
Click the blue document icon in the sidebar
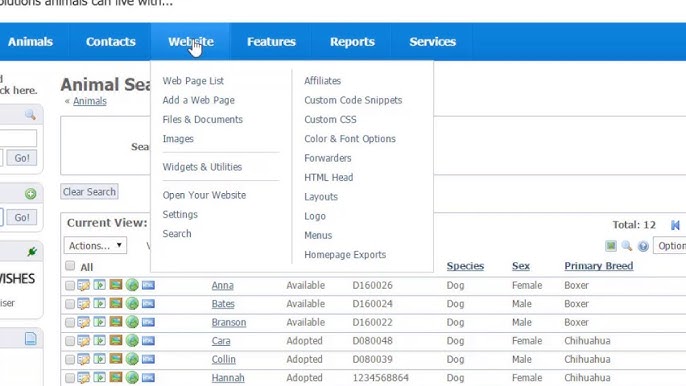click(x=31, y=338)
